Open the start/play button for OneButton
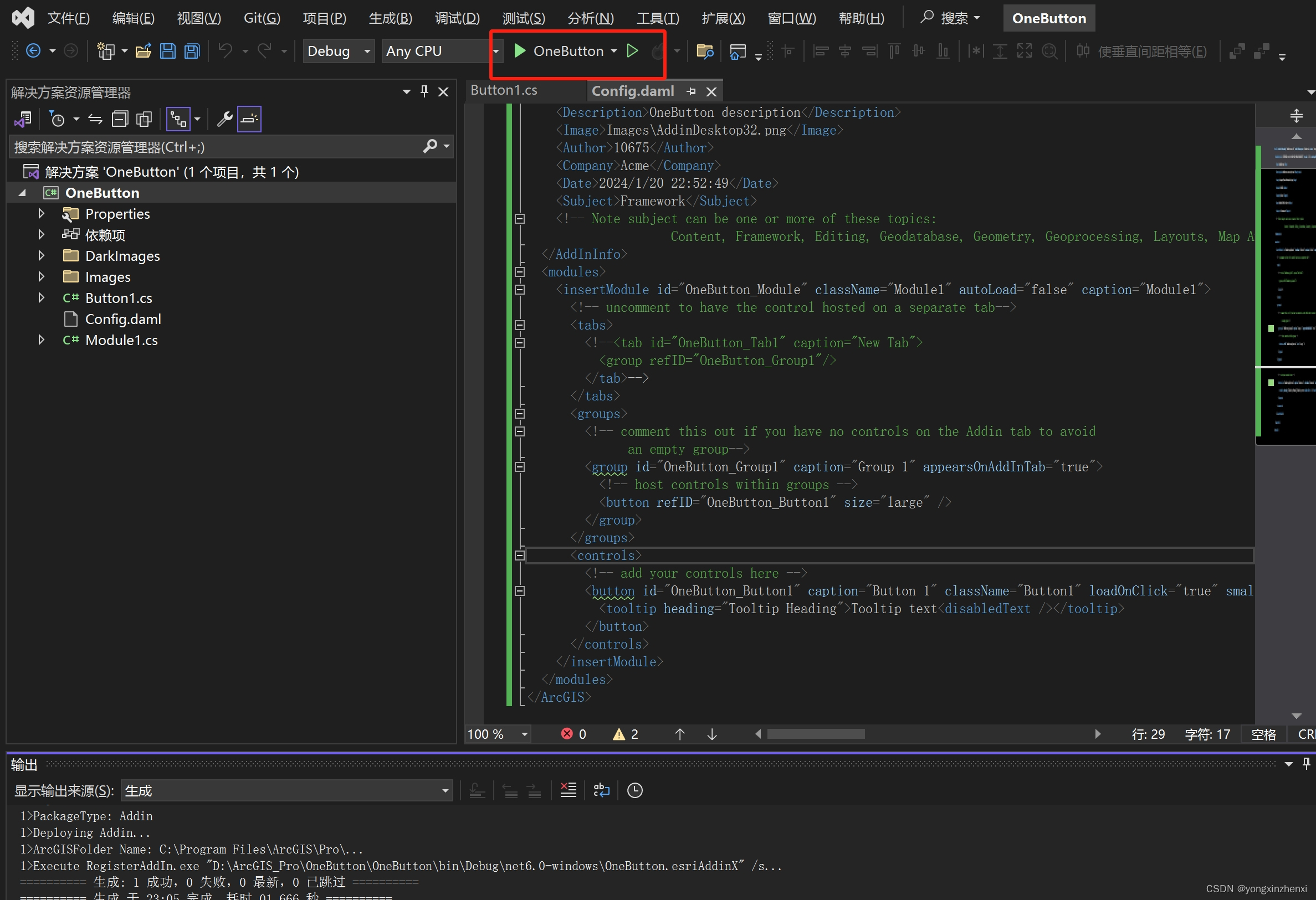1316x900 pixels. tap(521, 51)
